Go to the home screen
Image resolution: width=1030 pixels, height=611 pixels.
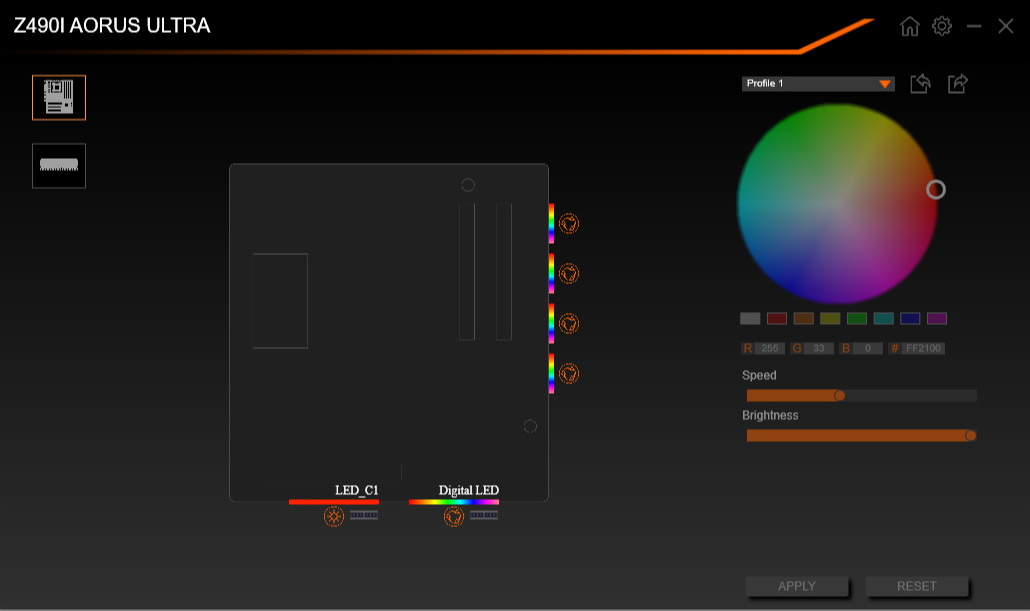coord(909,26)
